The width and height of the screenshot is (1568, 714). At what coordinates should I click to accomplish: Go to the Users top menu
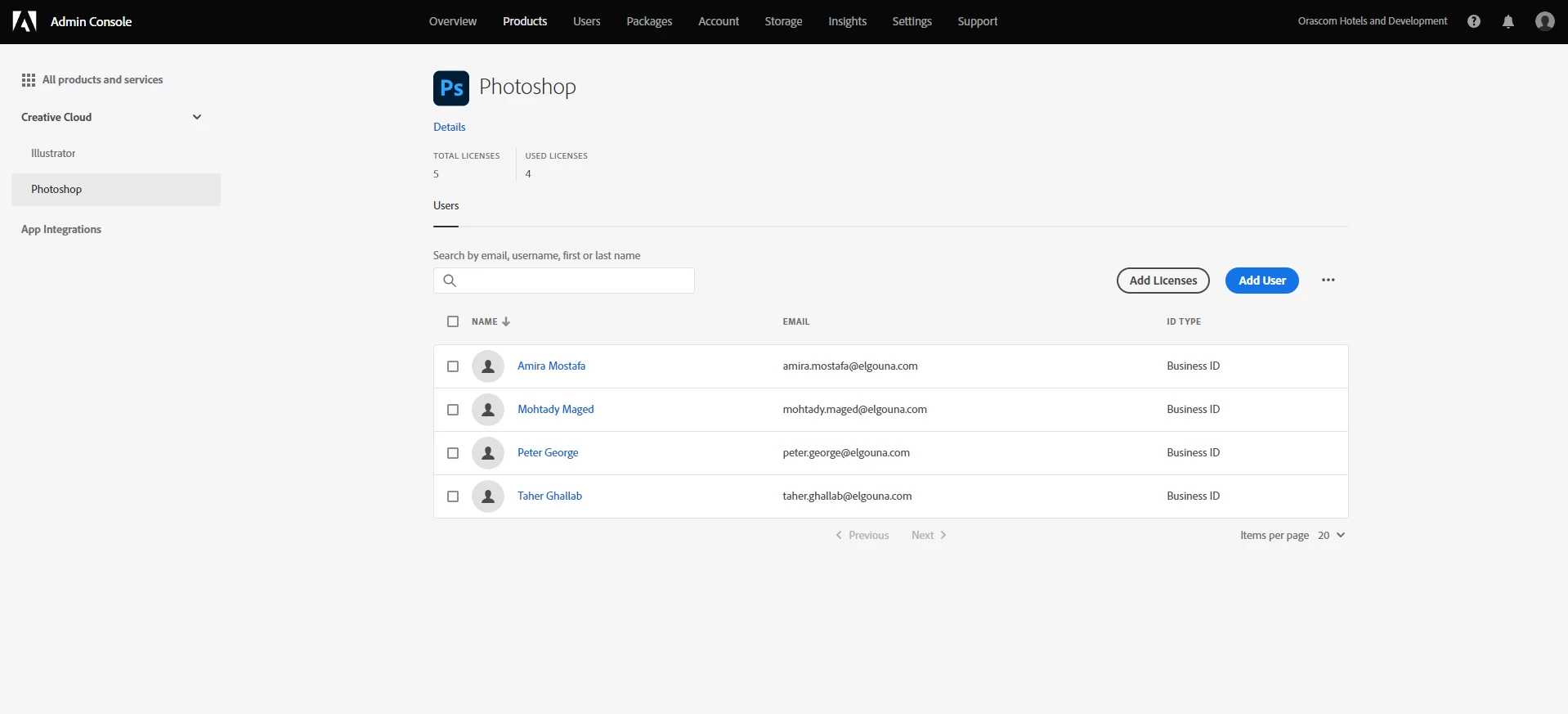pos(587,21)
